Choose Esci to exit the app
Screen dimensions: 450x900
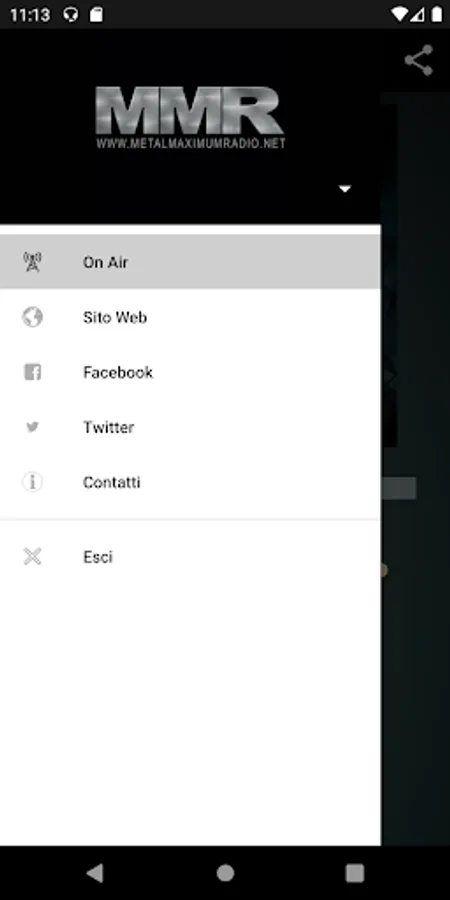pyautogui.click(x=190, y=556)
